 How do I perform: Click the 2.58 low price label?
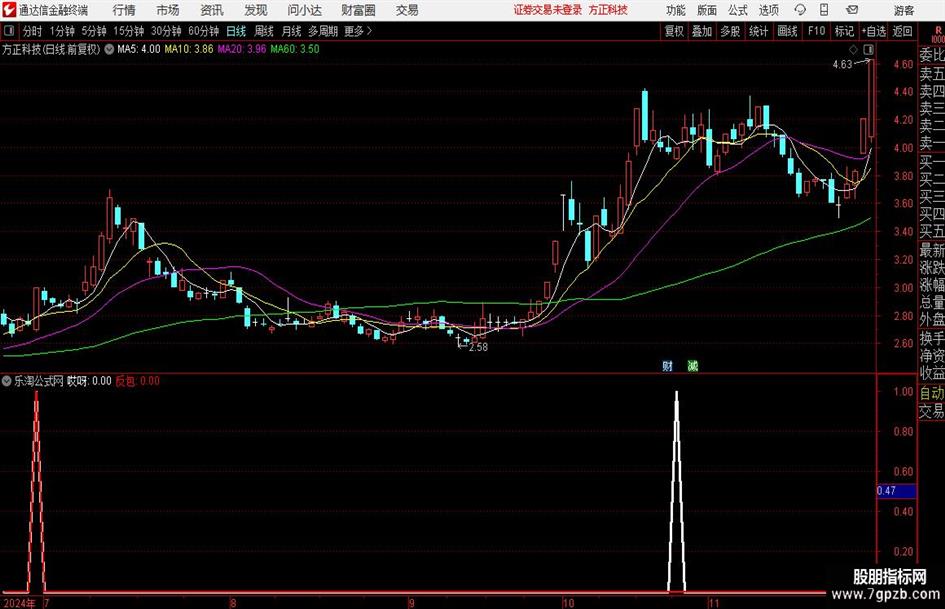point(478,347)
